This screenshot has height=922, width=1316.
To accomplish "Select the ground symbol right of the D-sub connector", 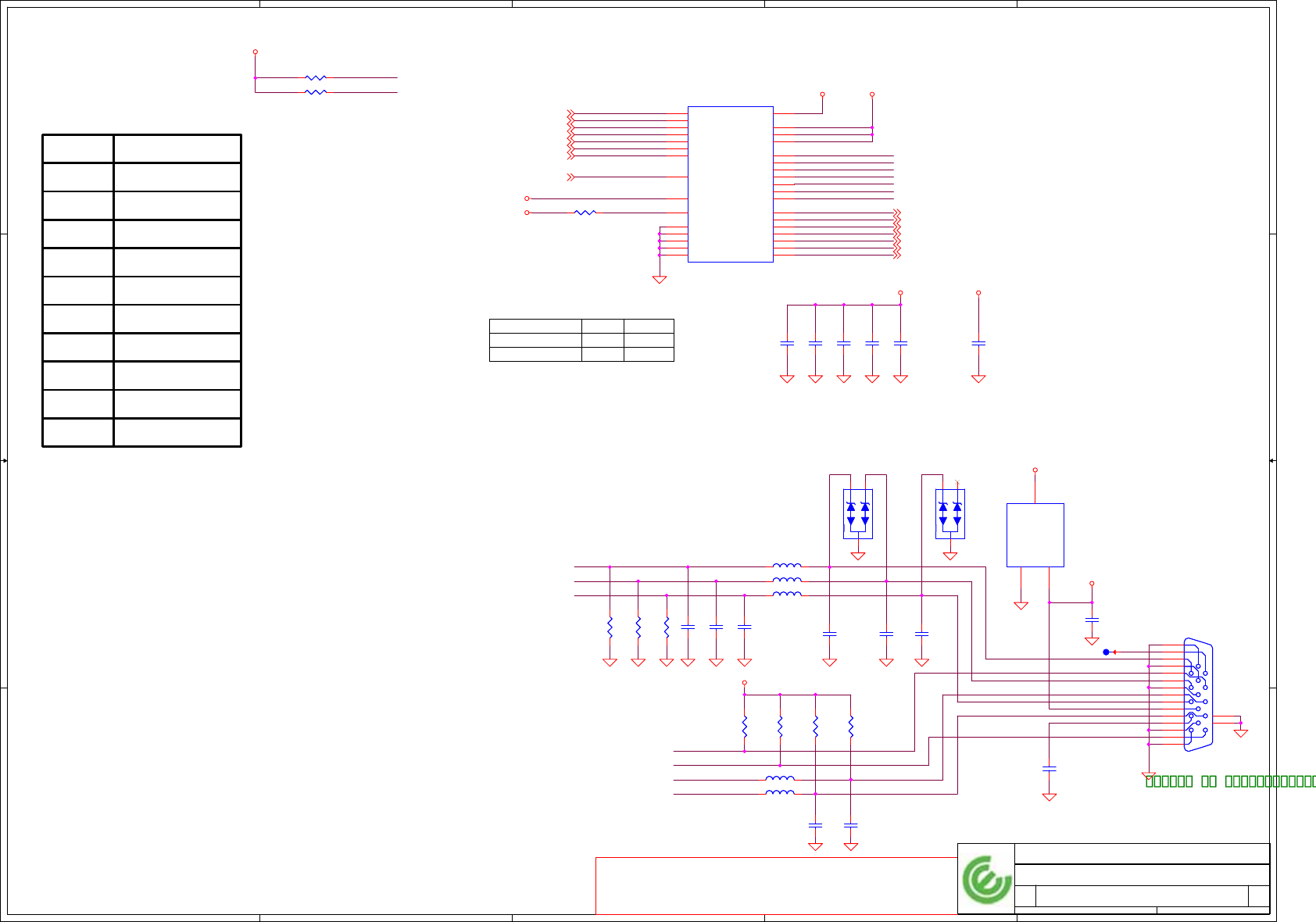I will 1241,733.
